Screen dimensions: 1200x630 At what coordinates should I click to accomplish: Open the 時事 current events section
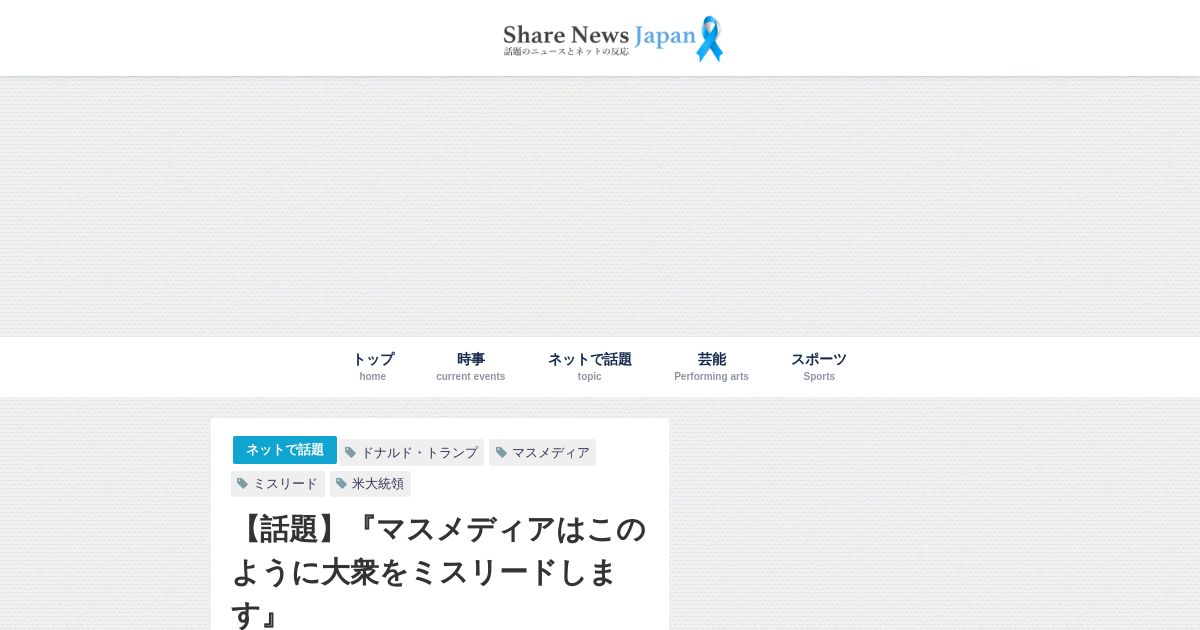click(471, 366)
